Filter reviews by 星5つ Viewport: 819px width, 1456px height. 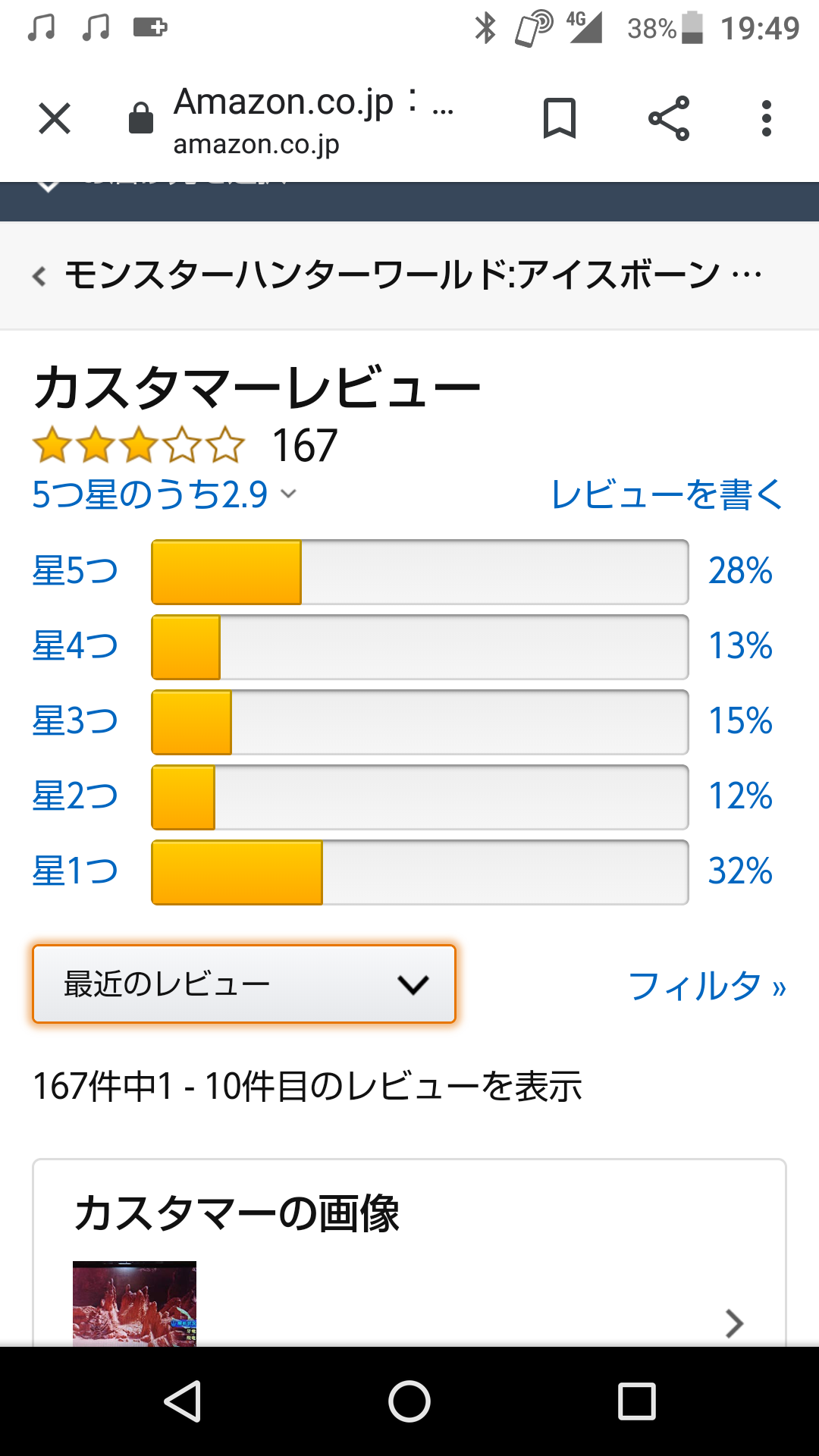[75, 571]
